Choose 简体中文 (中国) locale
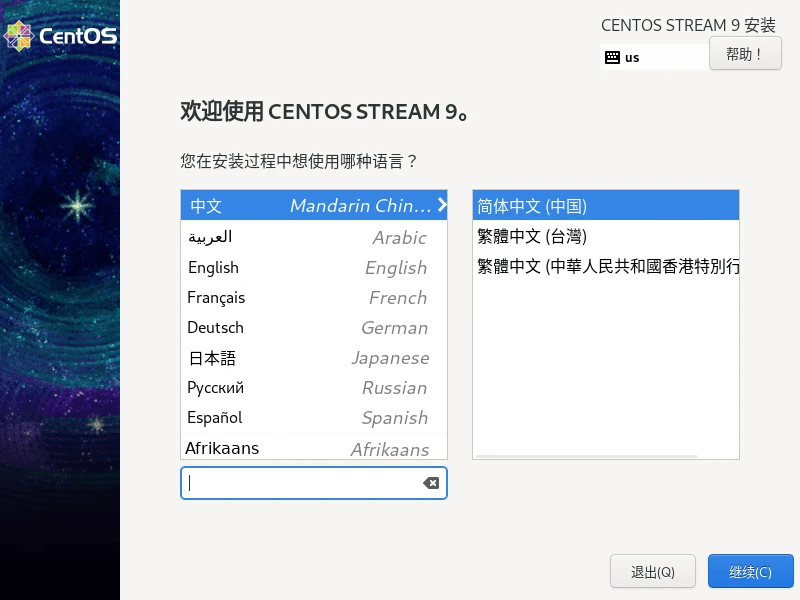This screenshot has height=600, width=800. (x=606, y=206)
